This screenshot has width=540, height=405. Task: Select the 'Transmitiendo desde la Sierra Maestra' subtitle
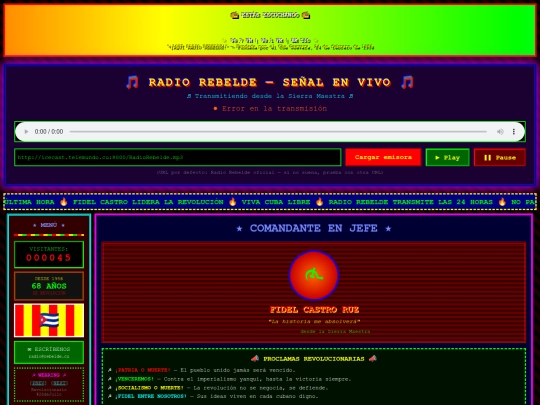point(270,96)
